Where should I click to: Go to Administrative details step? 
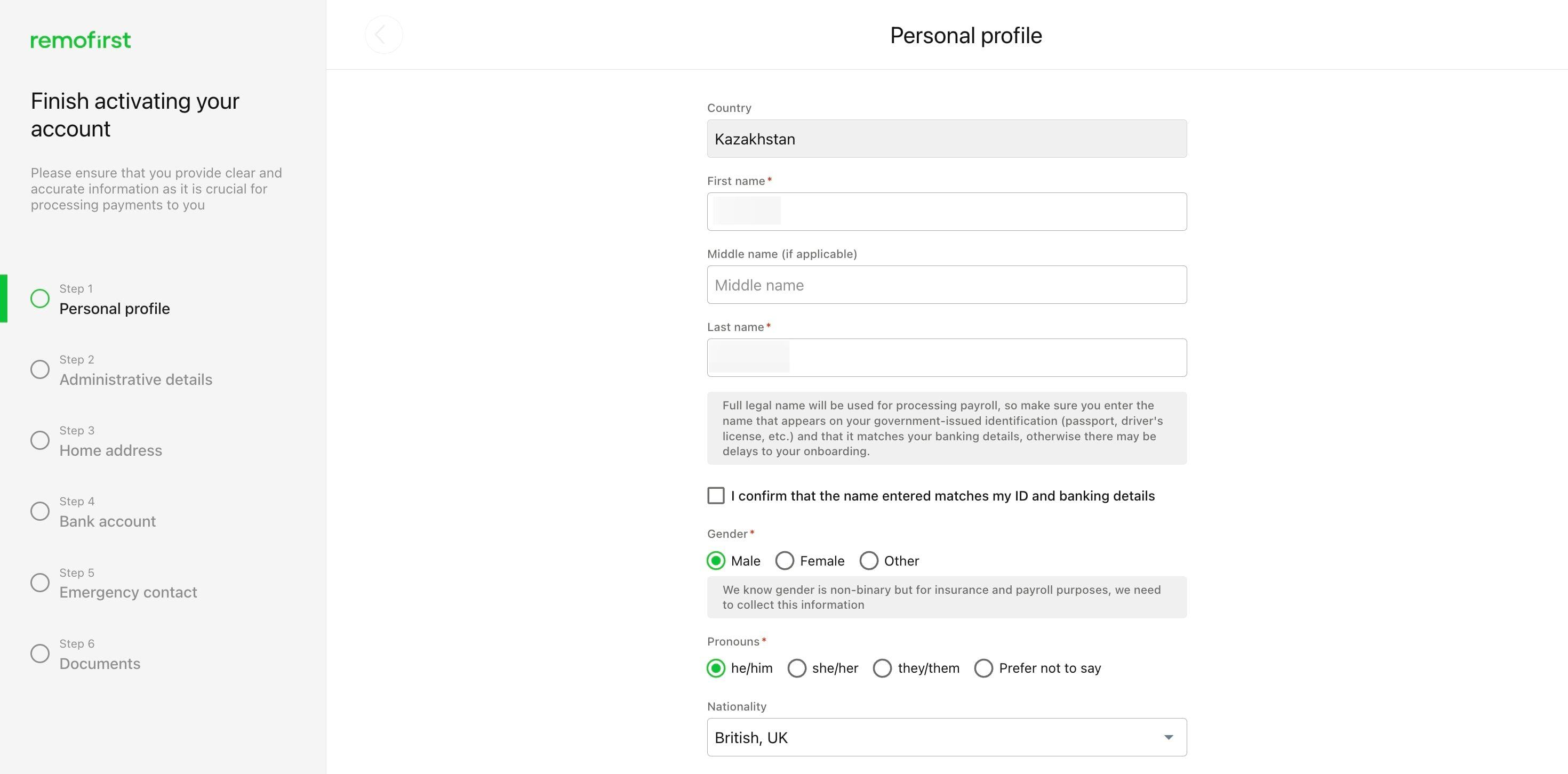[136, 380]
